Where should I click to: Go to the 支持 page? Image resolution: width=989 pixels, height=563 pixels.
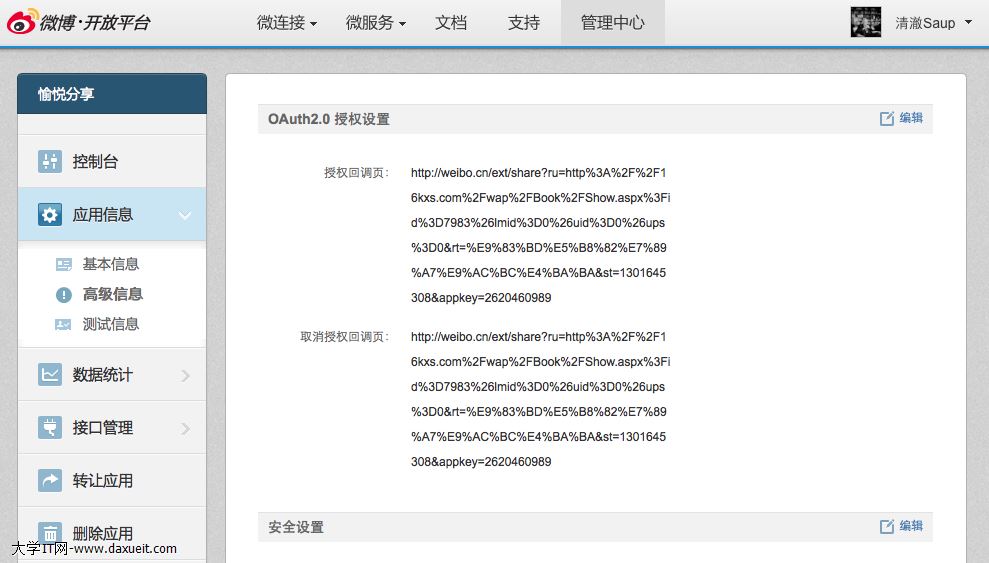tap(524, 23)
